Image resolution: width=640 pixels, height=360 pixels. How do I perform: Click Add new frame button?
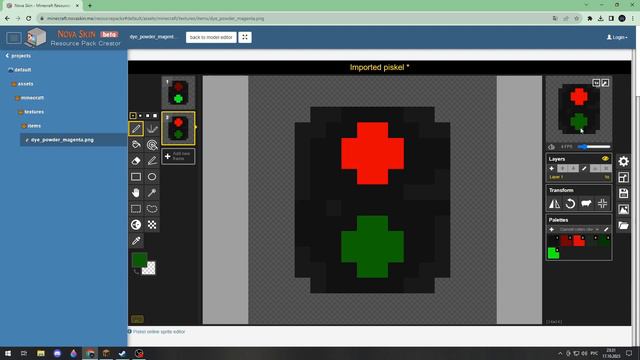(x=178, y=156)
